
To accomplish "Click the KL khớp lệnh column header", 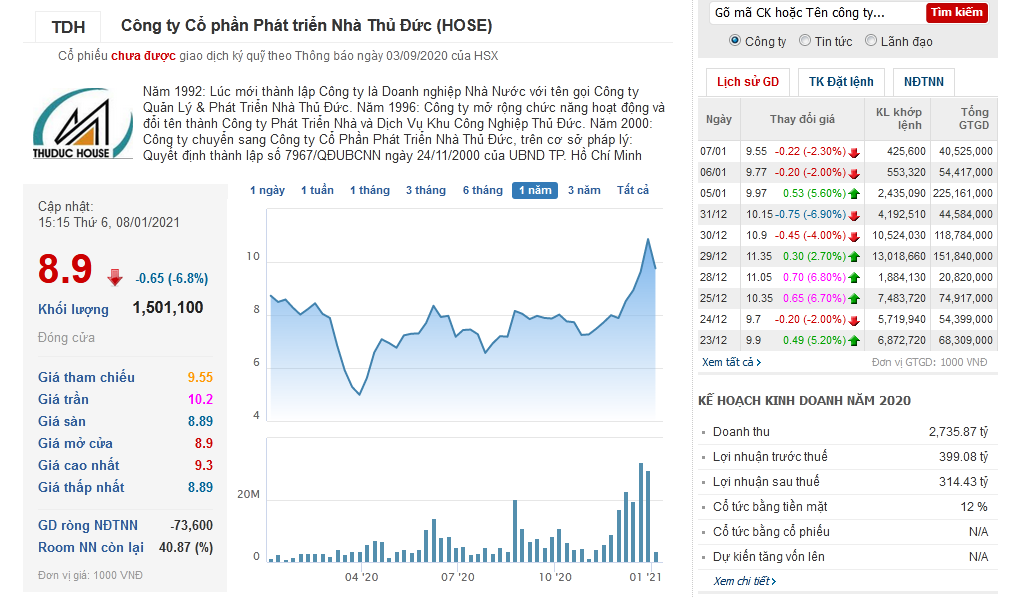I will (x=898, y=119).
